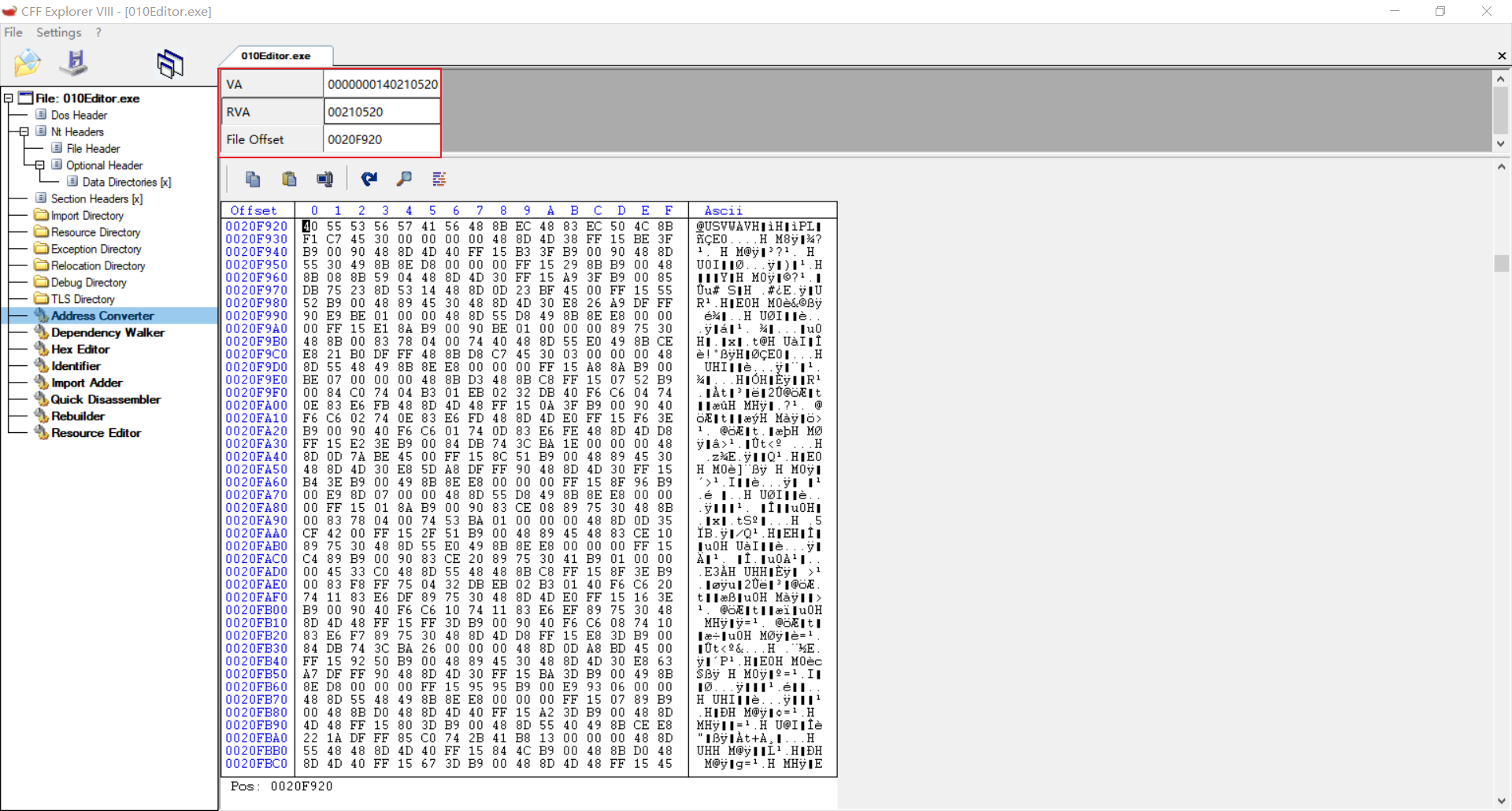The height and width of the screenshot is (811, 1512).
Task: Click the address converter panel scroll-down arrow
Action: (x=1501, y=144)
